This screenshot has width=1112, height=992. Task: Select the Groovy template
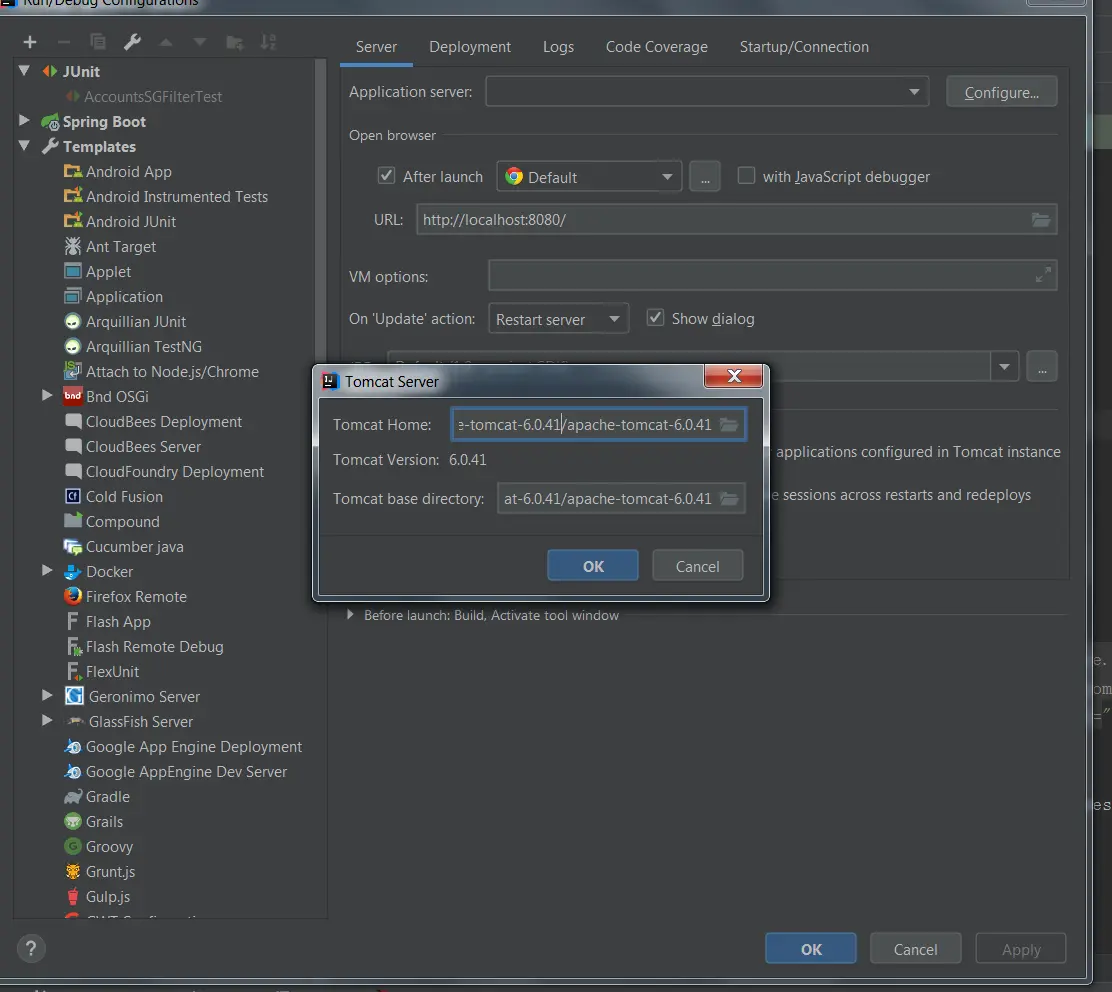pos(99,847)
